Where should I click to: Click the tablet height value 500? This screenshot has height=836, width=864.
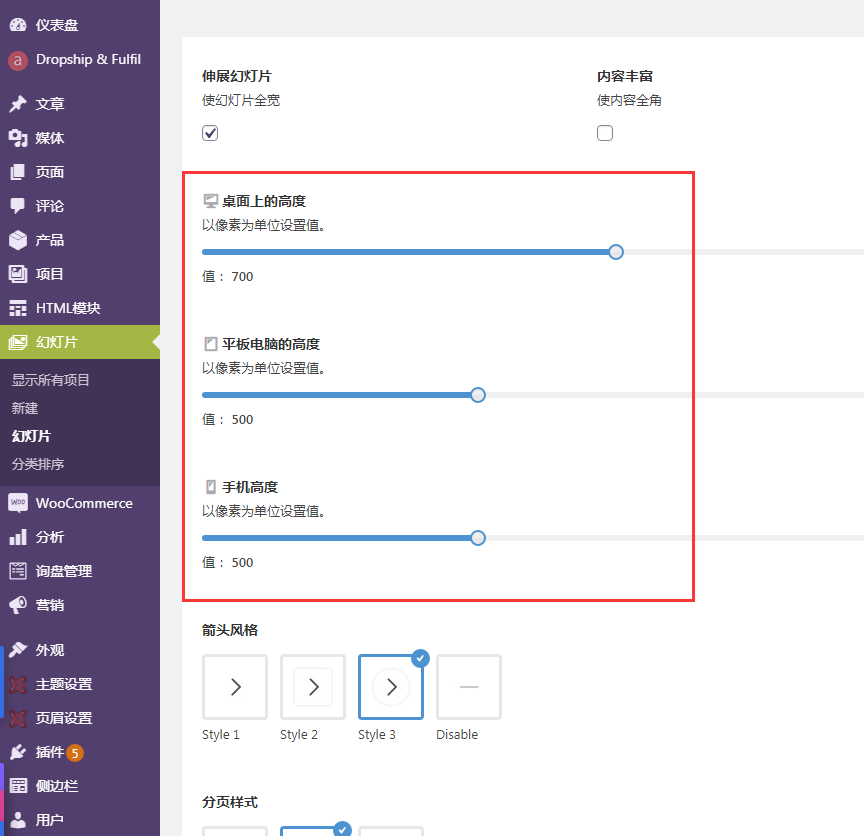(x=242, y=419)
